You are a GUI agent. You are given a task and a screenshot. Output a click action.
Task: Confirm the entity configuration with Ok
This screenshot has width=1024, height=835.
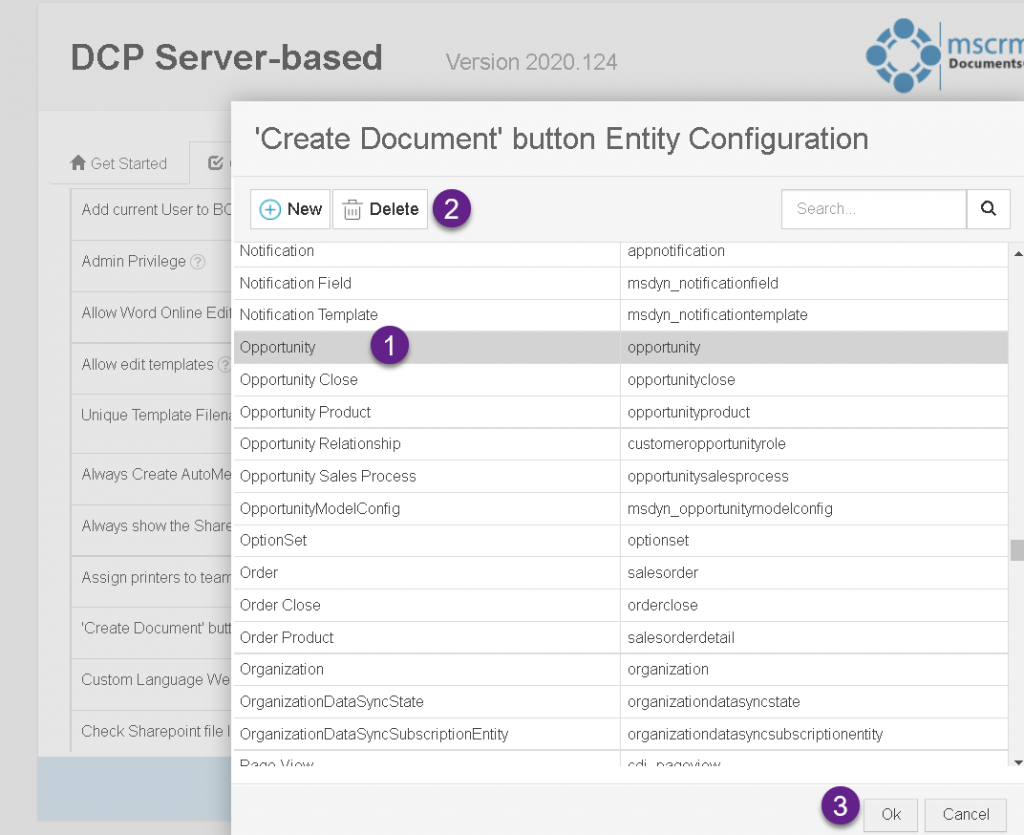click(x=890, y=814)
